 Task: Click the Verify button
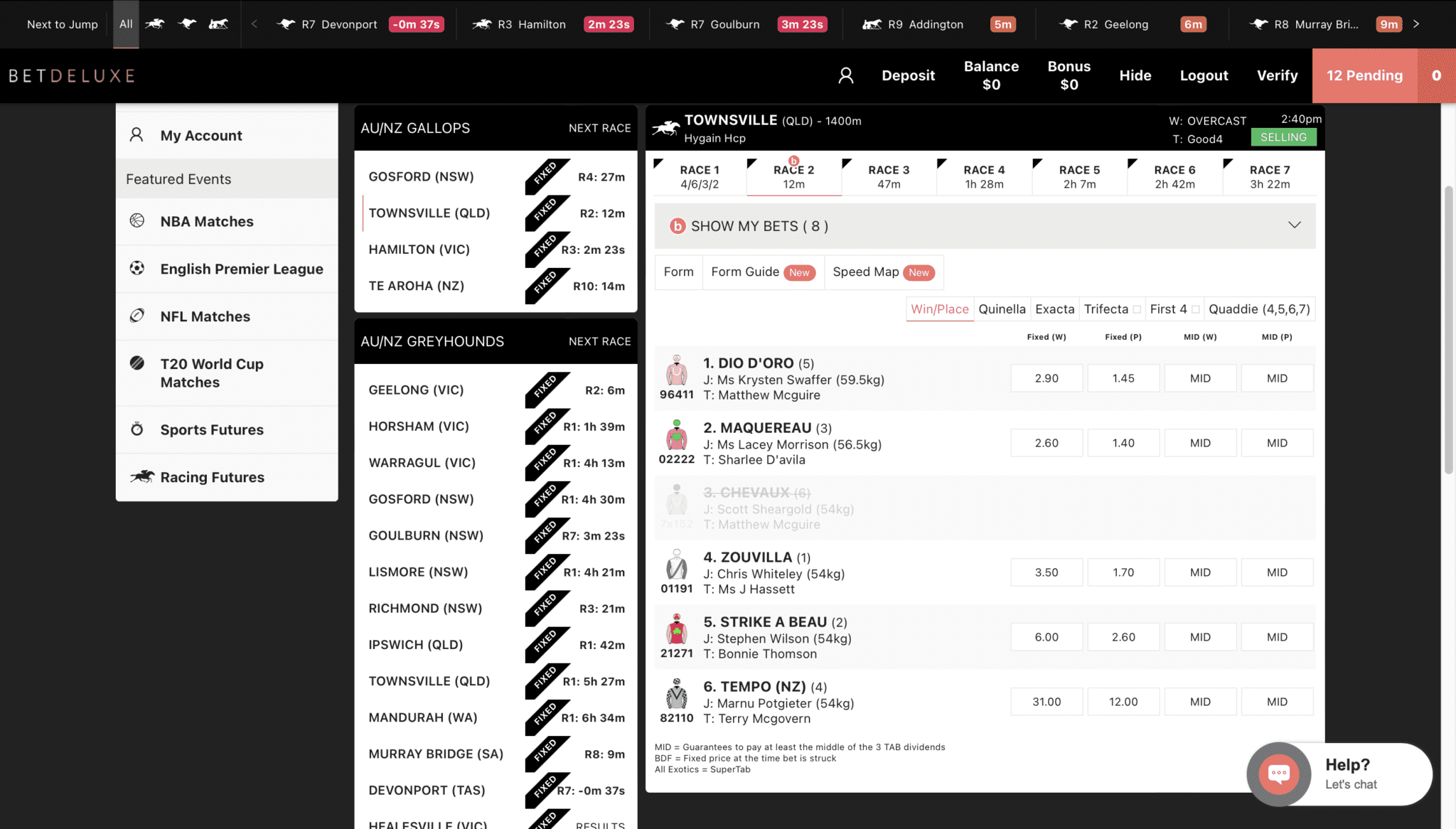pyautogui.click(x=1277, y=75)
